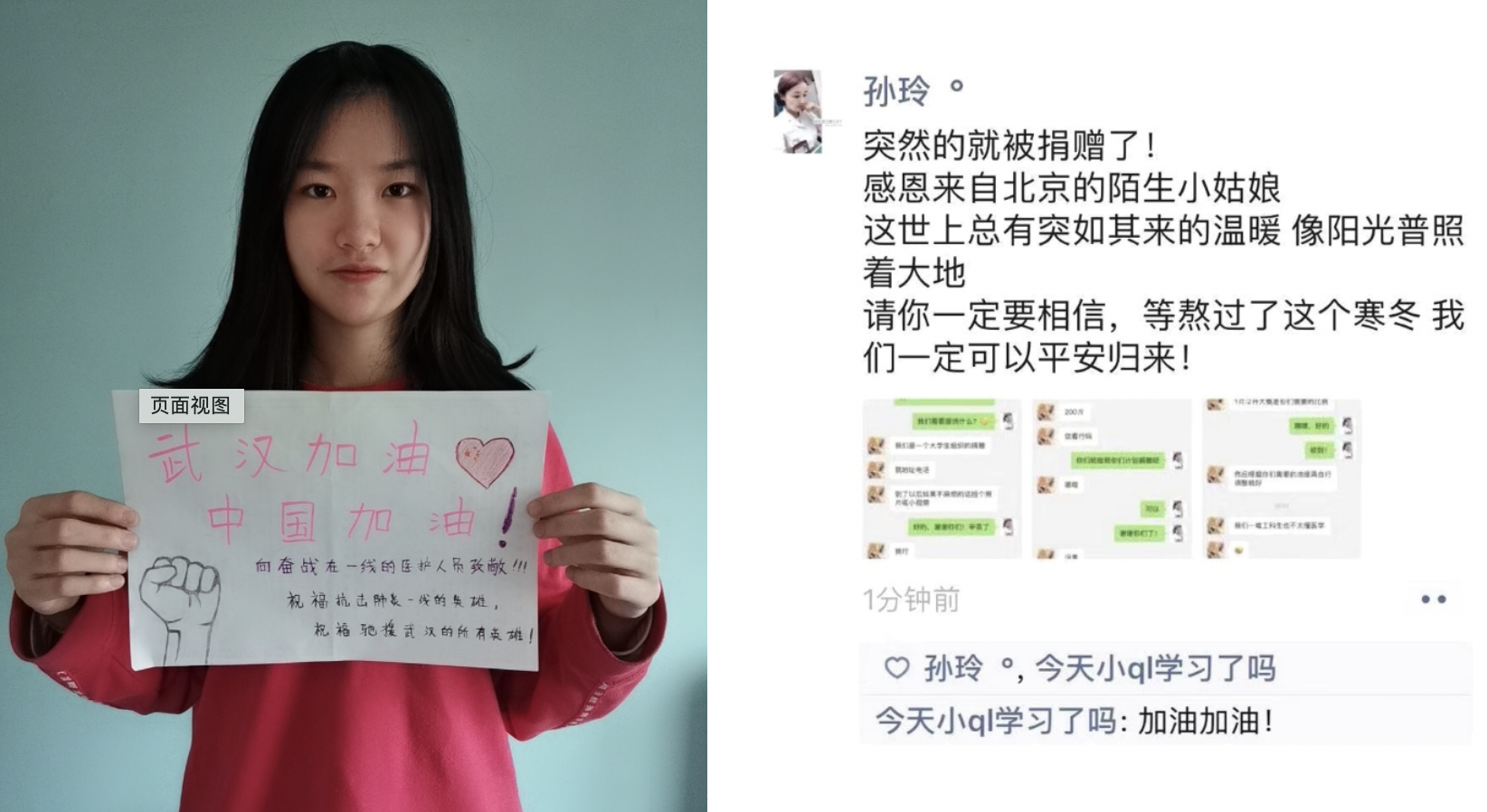Click the 页面视图 tooltip label
Screen dimensions: 1487x812
point(191,406)
